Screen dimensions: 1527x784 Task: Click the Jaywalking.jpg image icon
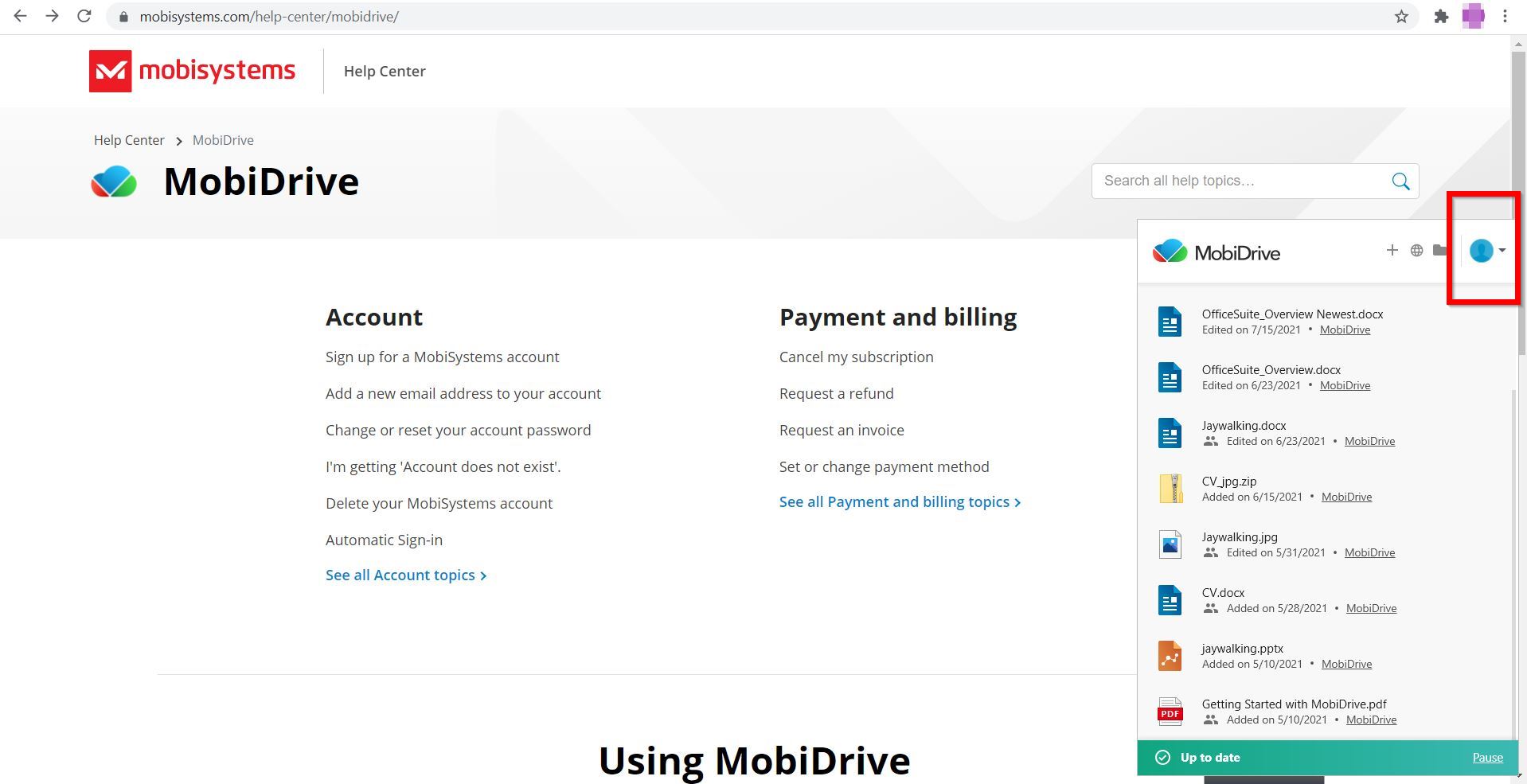click(x=1170, y=544)
